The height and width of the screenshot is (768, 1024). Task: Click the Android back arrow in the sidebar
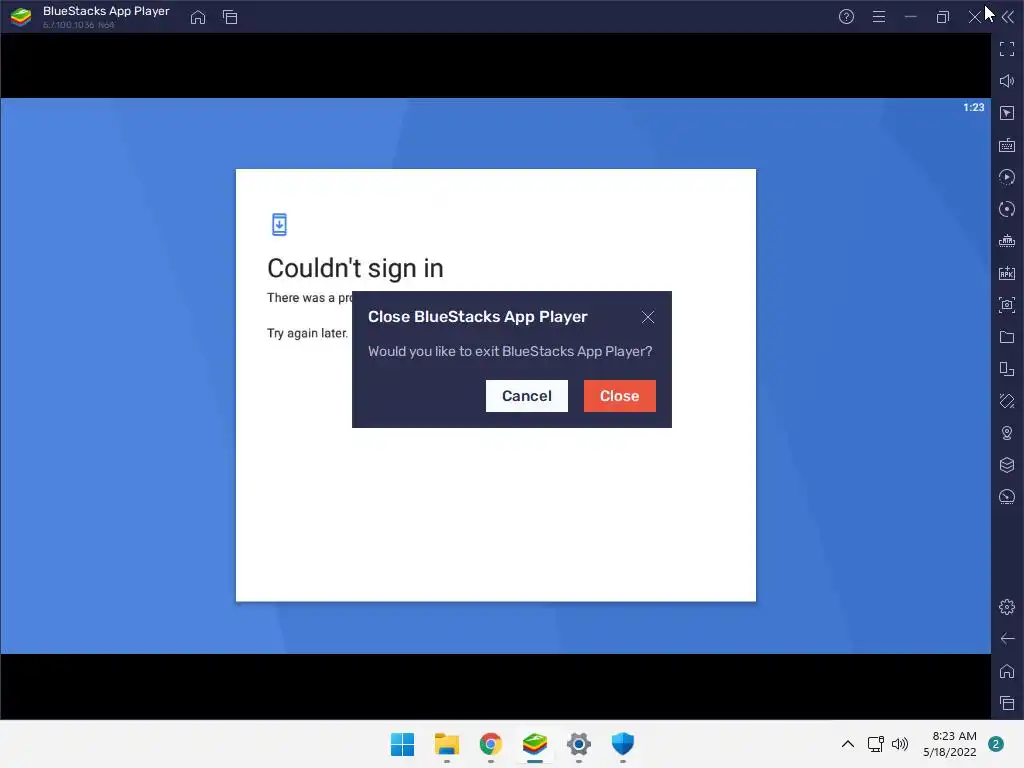[x=1007, y=639]
